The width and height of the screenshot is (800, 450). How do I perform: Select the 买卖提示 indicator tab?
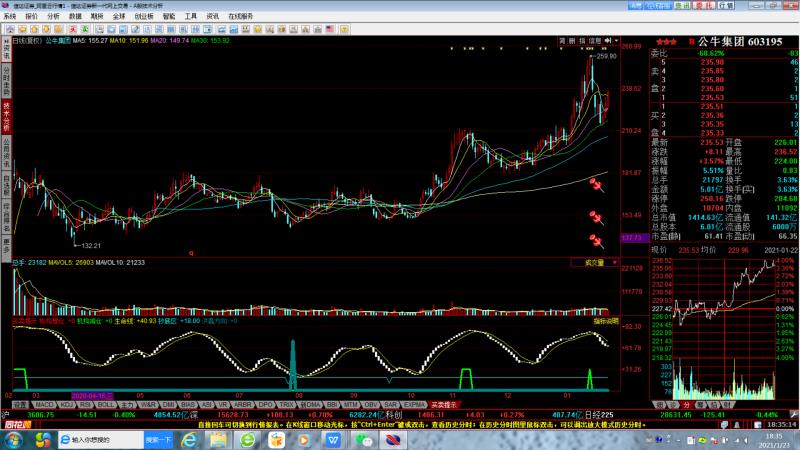tap(444, 405)
